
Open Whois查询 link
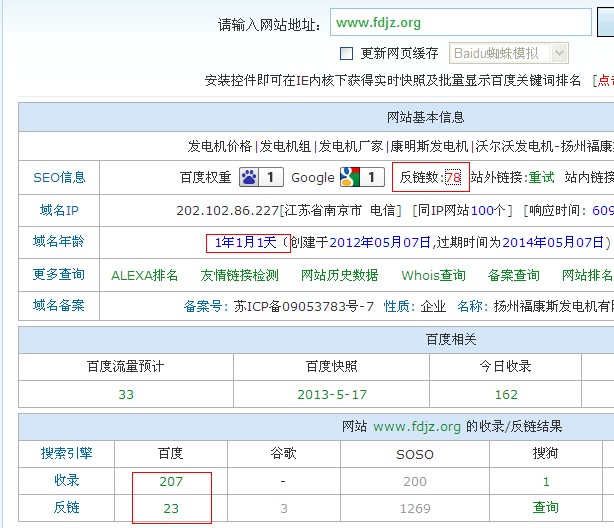pos(433,275)
